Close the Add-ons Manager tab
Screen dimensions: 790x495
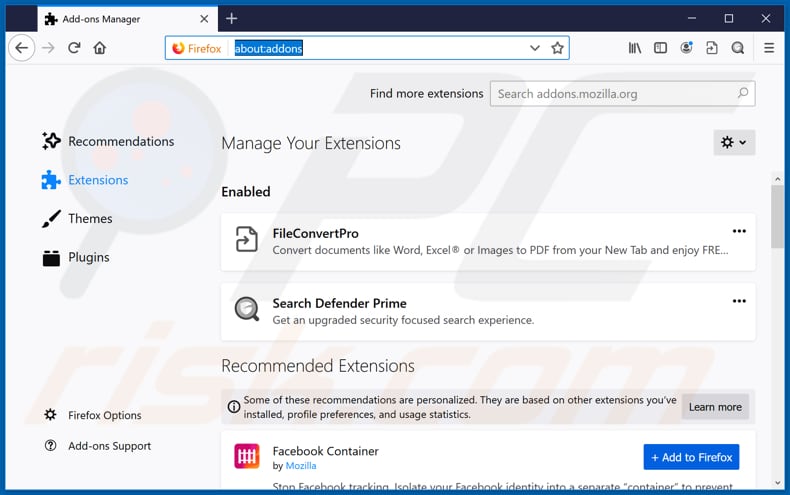204,19
